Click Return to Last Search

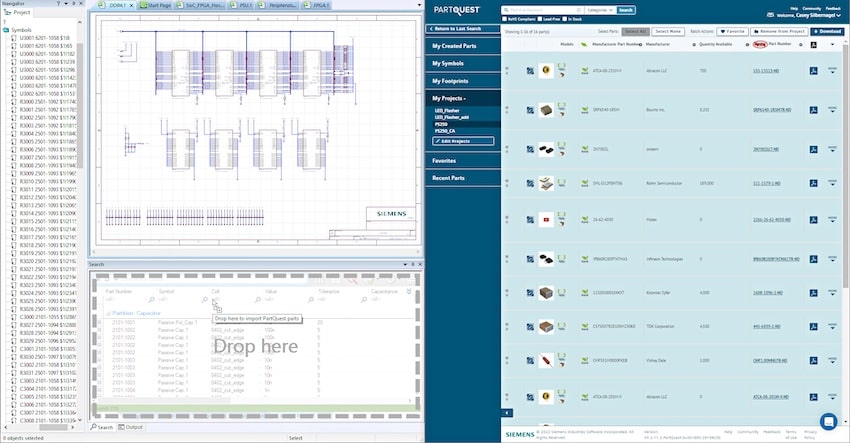463,29
